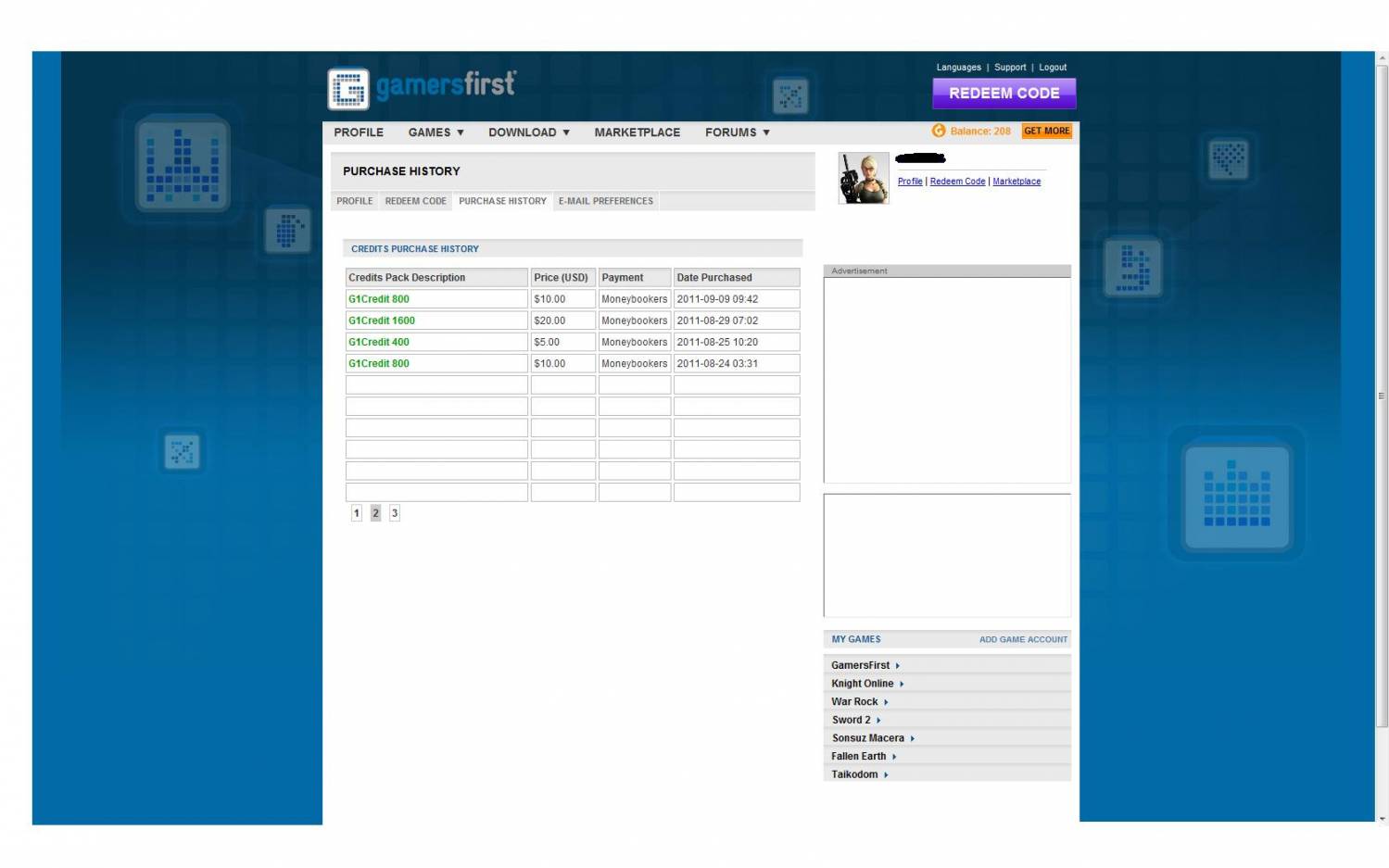Go to page 3 of purchase history
Screen dimensions: 1389x868
pos(394,513)
